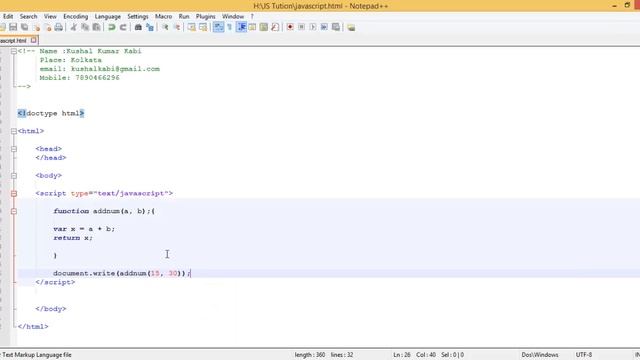Open the Language menu
Screen dimensions: 640x360
click(x=108, y=16)
